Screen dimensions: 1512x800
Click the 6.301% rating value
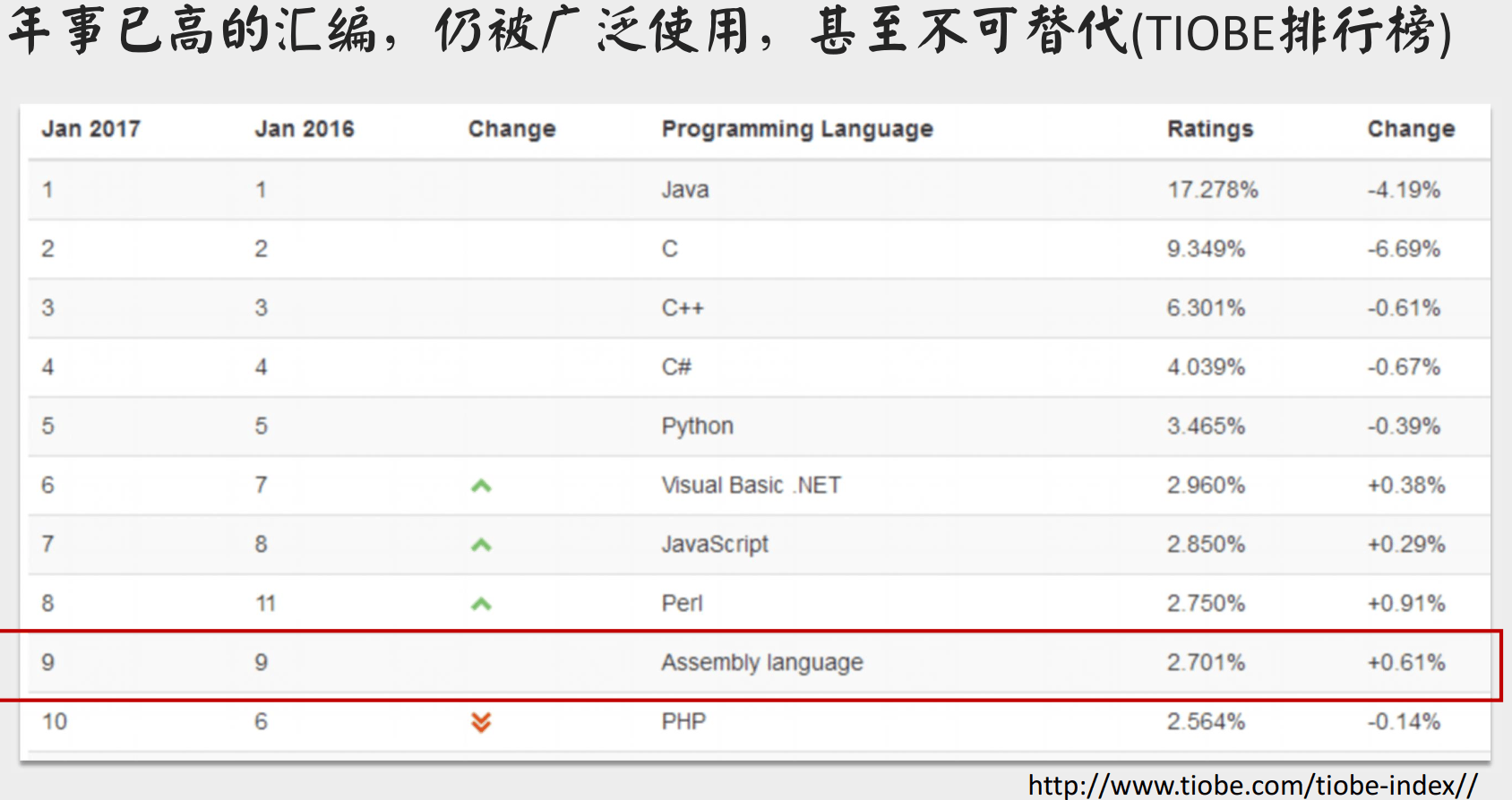tap(1206, 308)
